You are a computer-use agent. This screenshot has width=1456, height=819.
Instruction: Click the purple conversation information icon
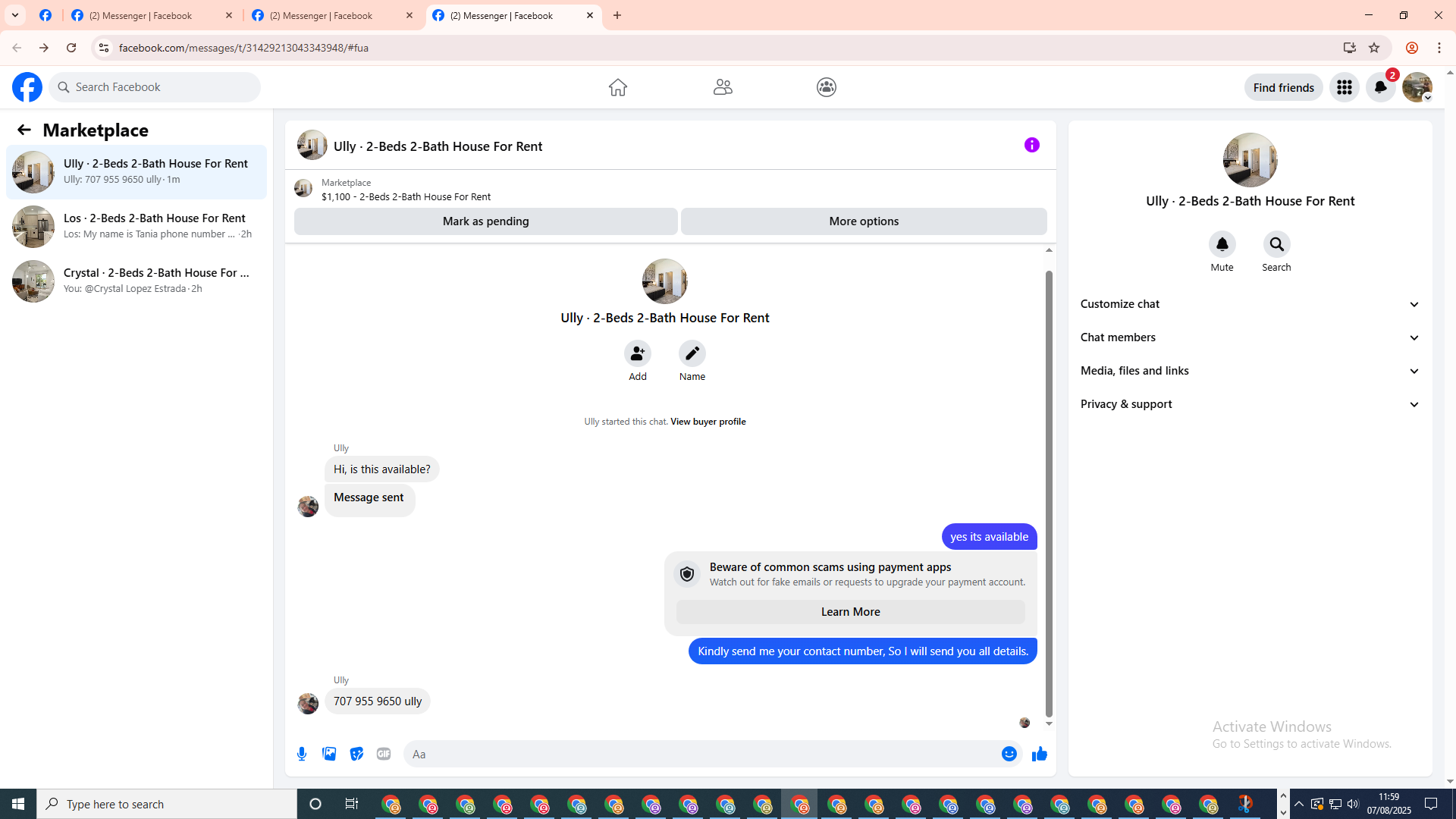click(1031, 145)
